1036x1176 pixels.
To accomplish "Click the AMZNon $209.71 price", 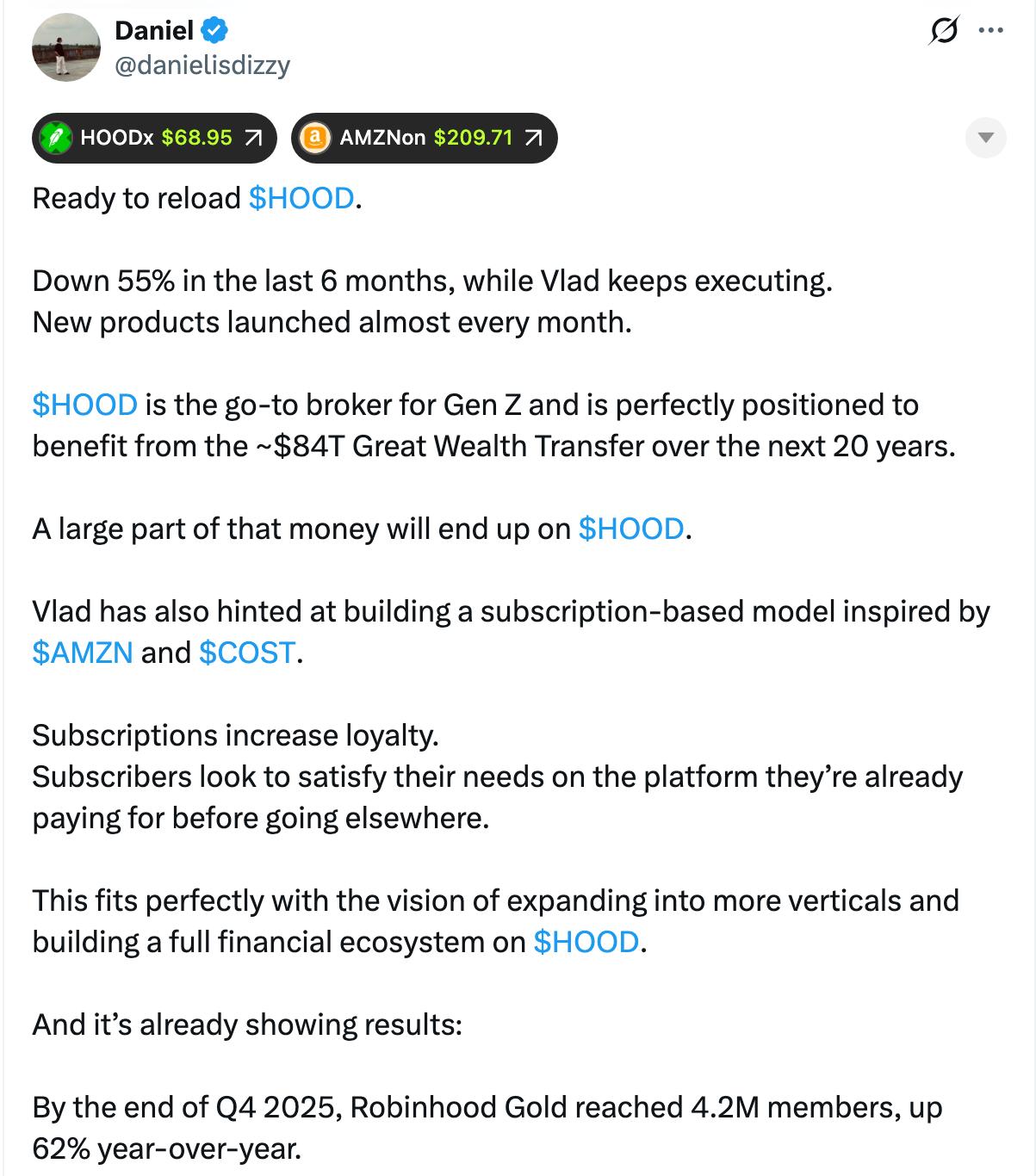I will tap(473, 138).
